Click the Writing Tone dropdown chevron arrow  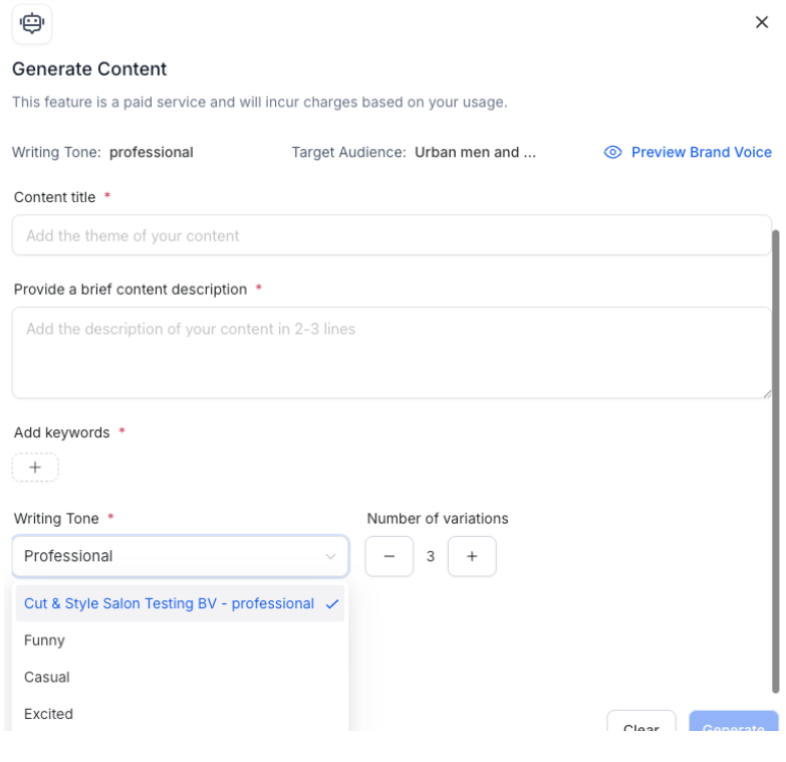click(x=331, y=556)
